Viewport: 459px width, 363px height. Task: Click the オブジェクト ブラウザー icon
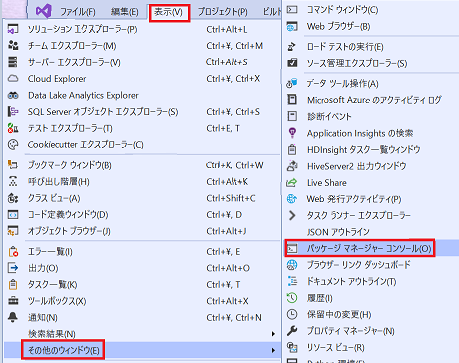[13, 231]
